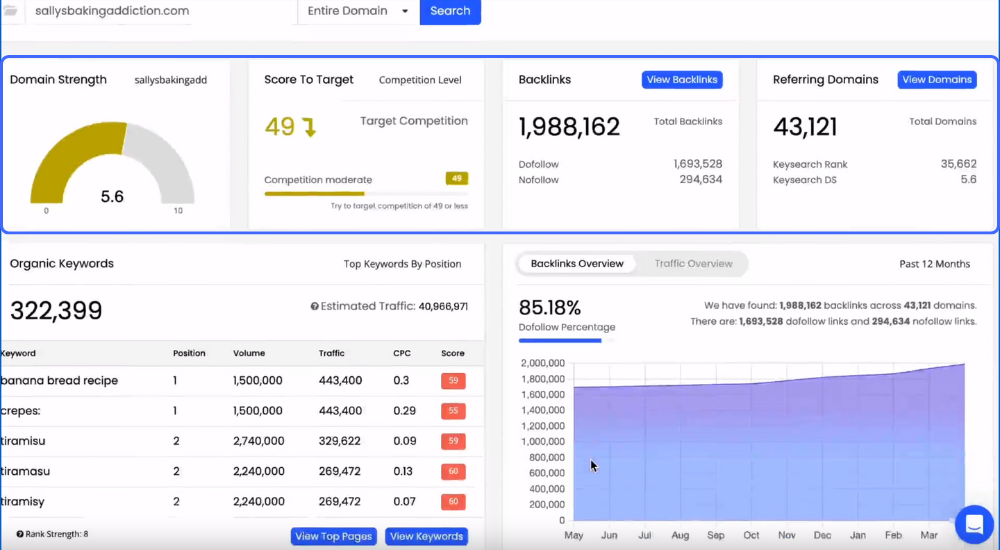This screenshot has width=1000, height=550.
Task: Click the red score badge for tiramisy
Action: coord(453,502)
